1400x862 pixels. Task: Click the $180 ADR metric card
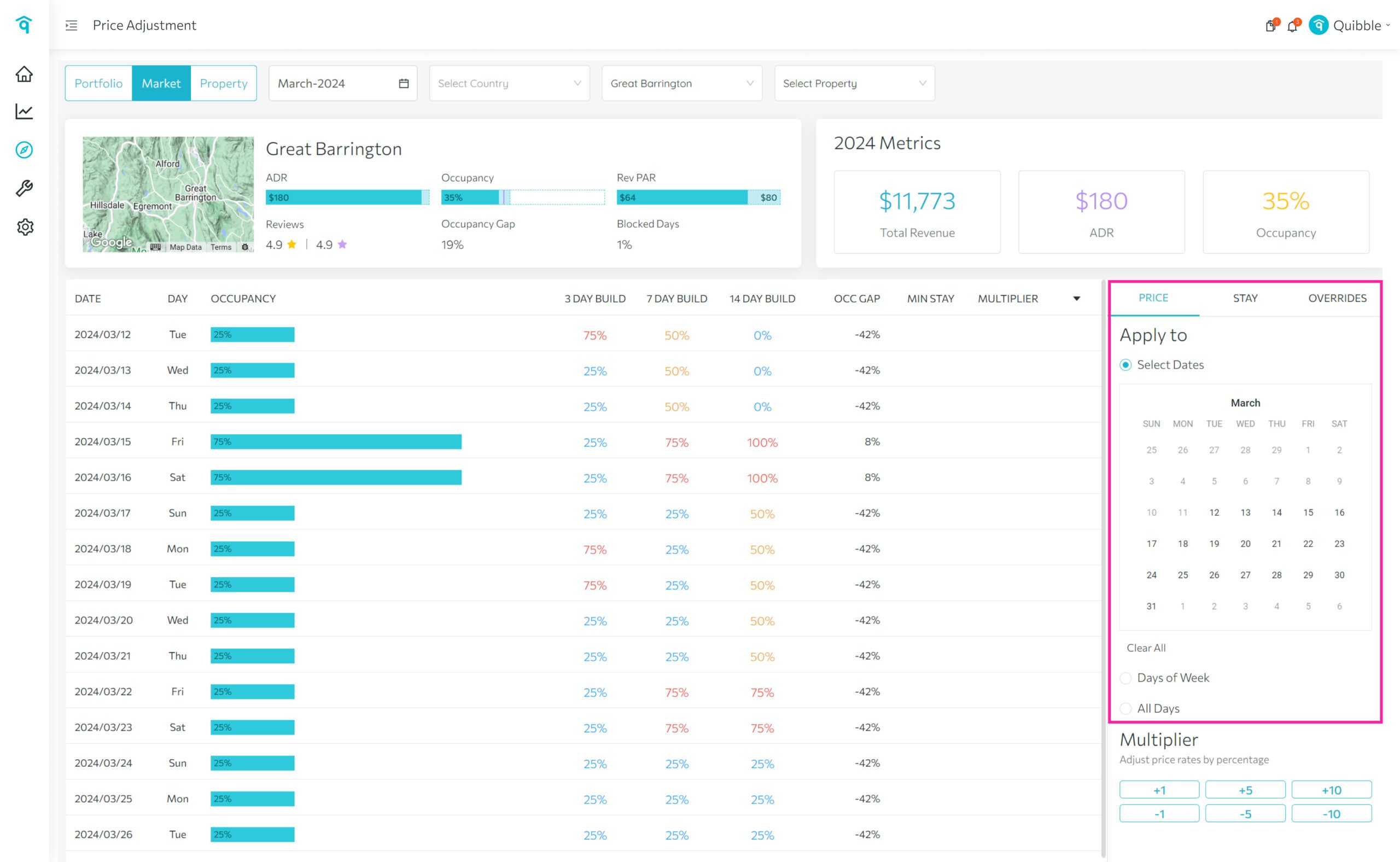[x=1101, y=212]
